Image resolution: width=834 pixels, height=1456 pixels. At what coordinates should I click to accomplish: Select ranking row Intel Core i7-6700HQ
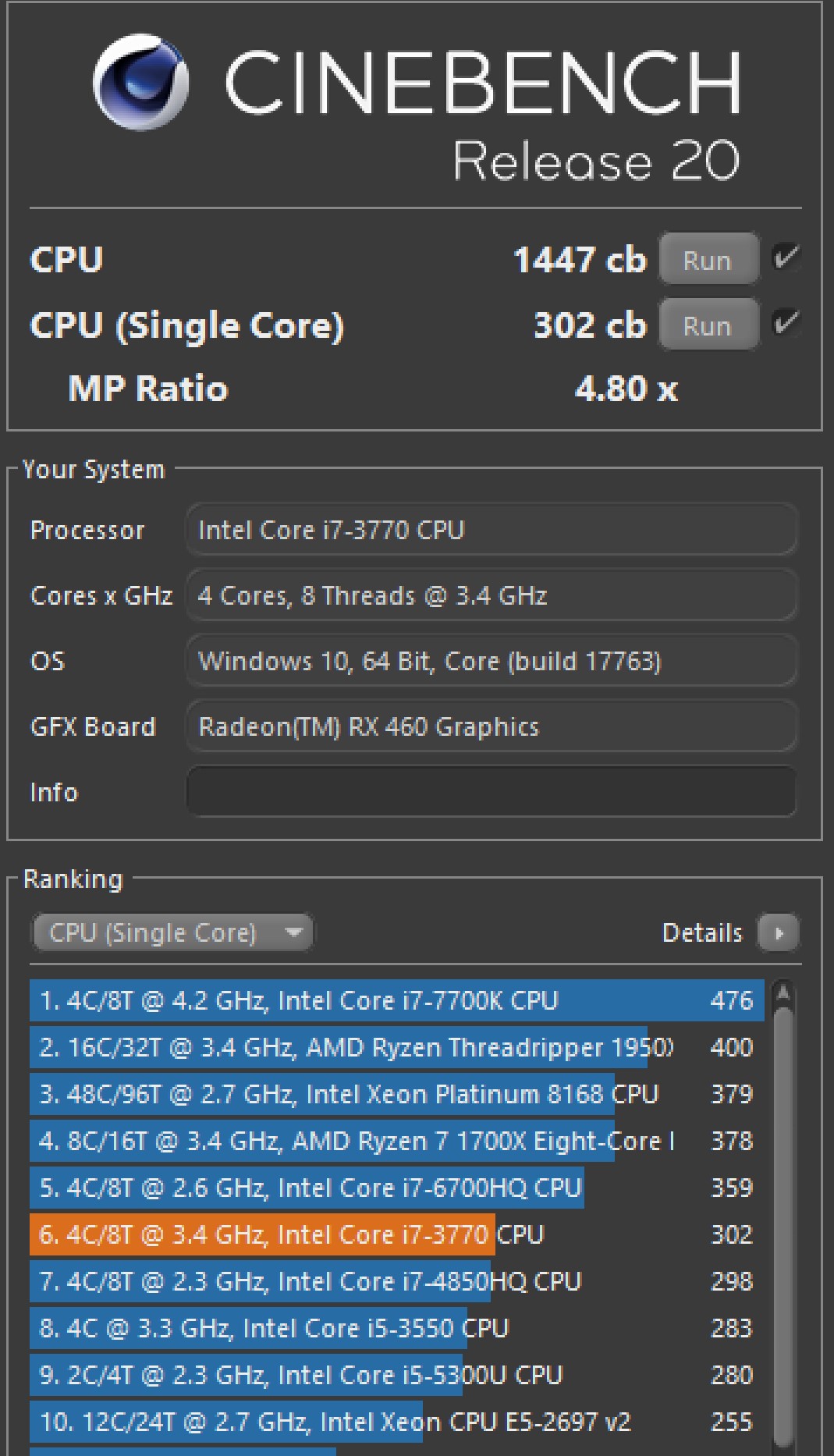397,1188
